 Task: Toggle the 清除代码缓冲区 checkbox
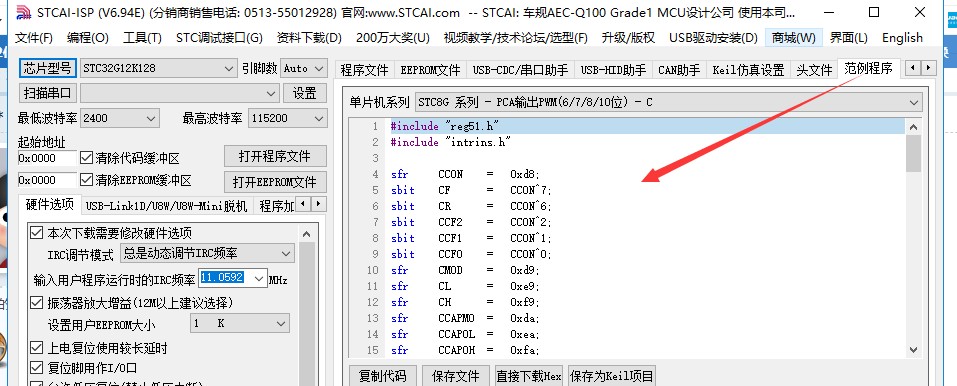point(86,158)
